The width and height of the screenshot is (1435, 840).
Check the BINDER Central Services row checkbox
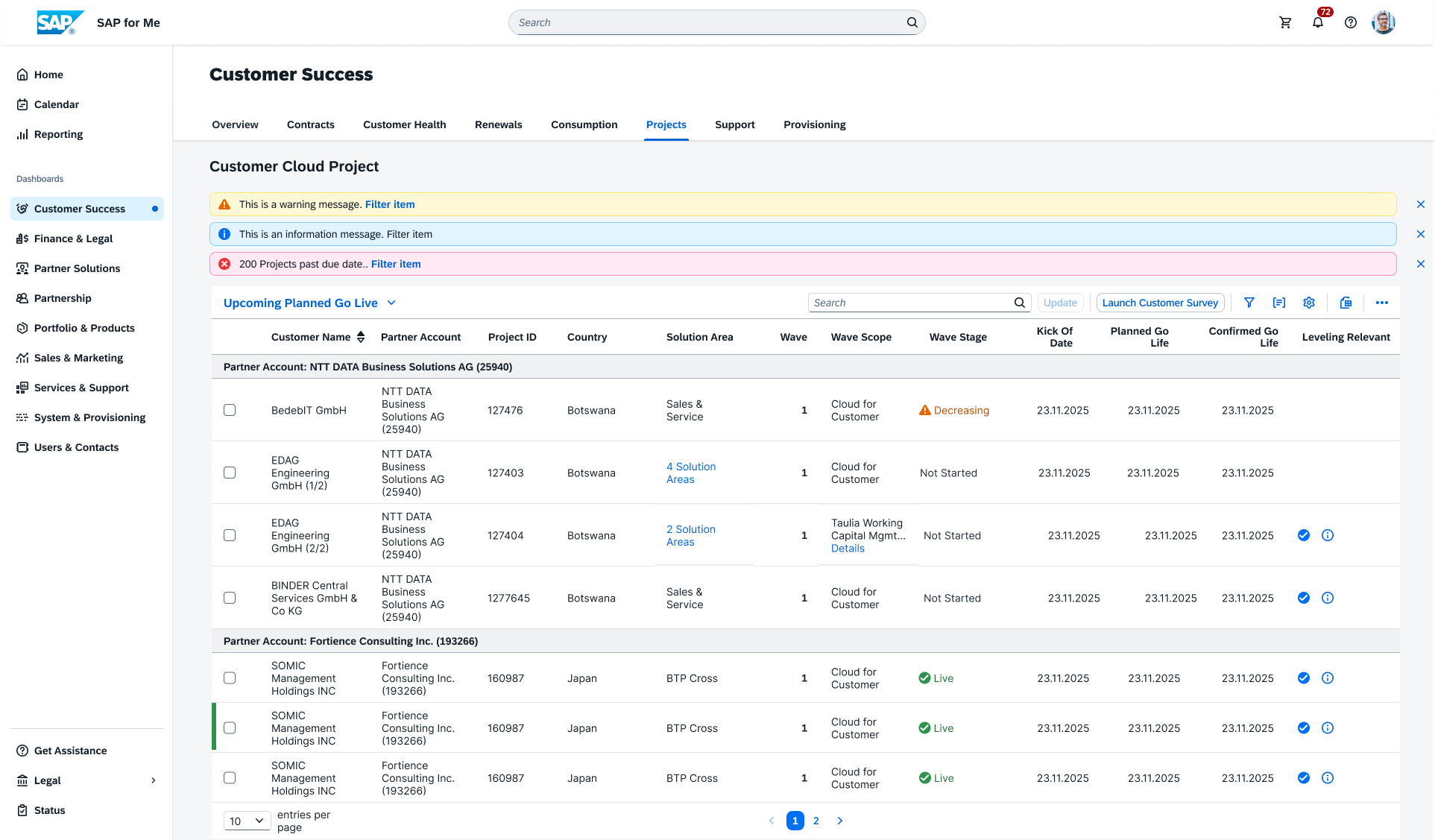click(230, 598)
